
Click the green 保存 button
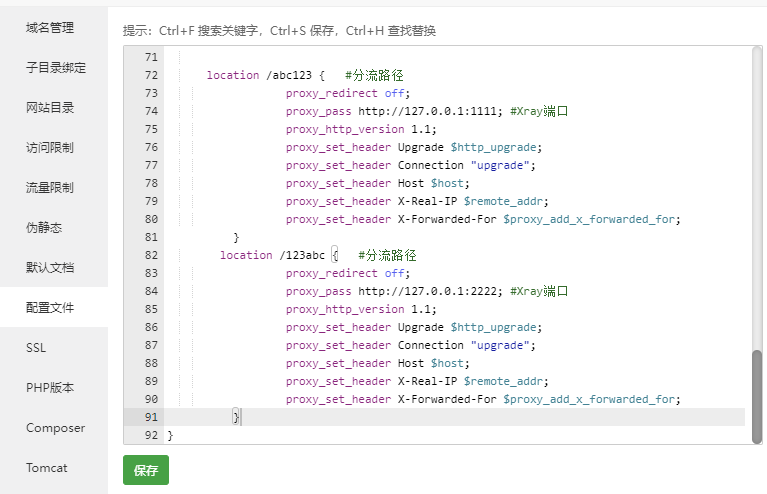[146, 470]
